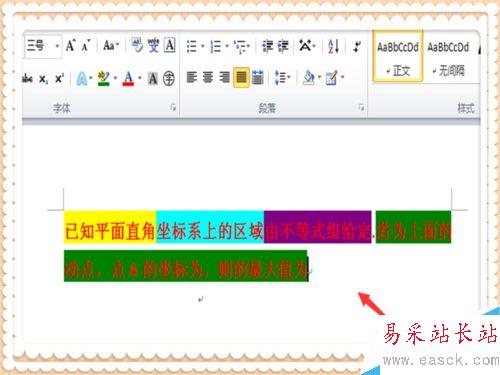
Task: Click the Bullets list icon
Action: click(191, 46)
